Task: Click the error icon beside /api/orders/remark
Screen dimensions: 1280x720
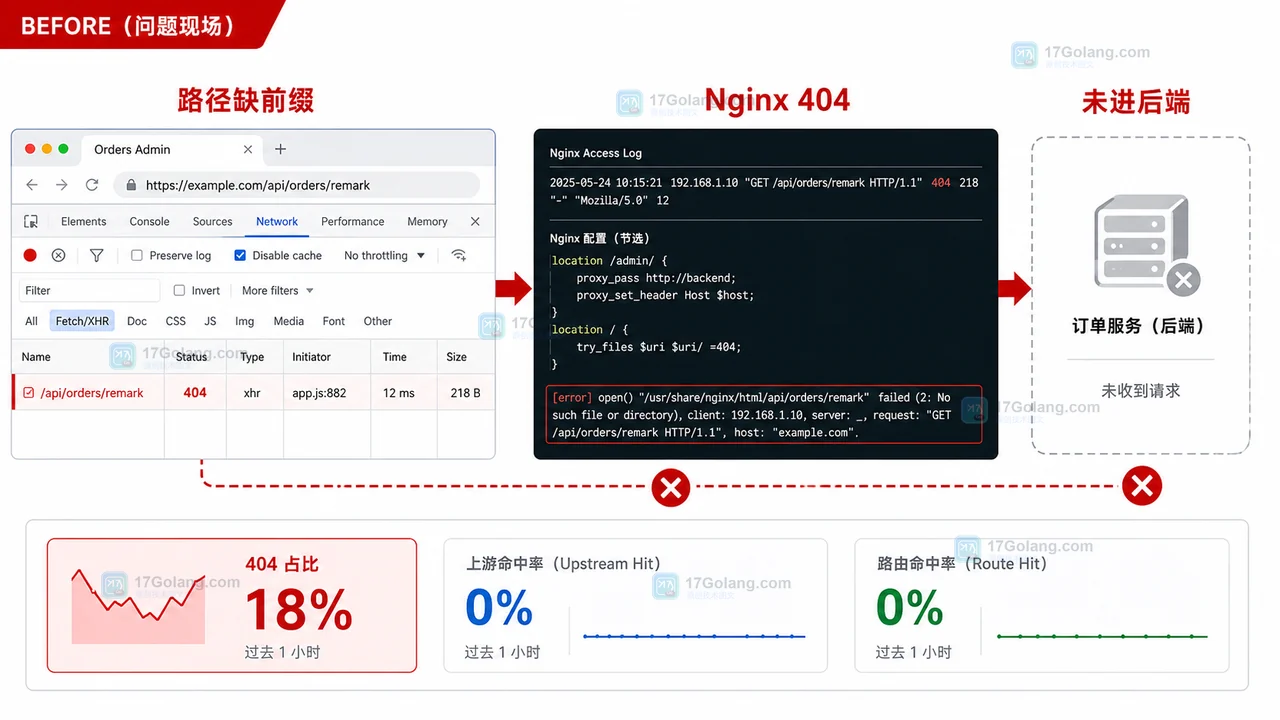Action: click(28, 393)
